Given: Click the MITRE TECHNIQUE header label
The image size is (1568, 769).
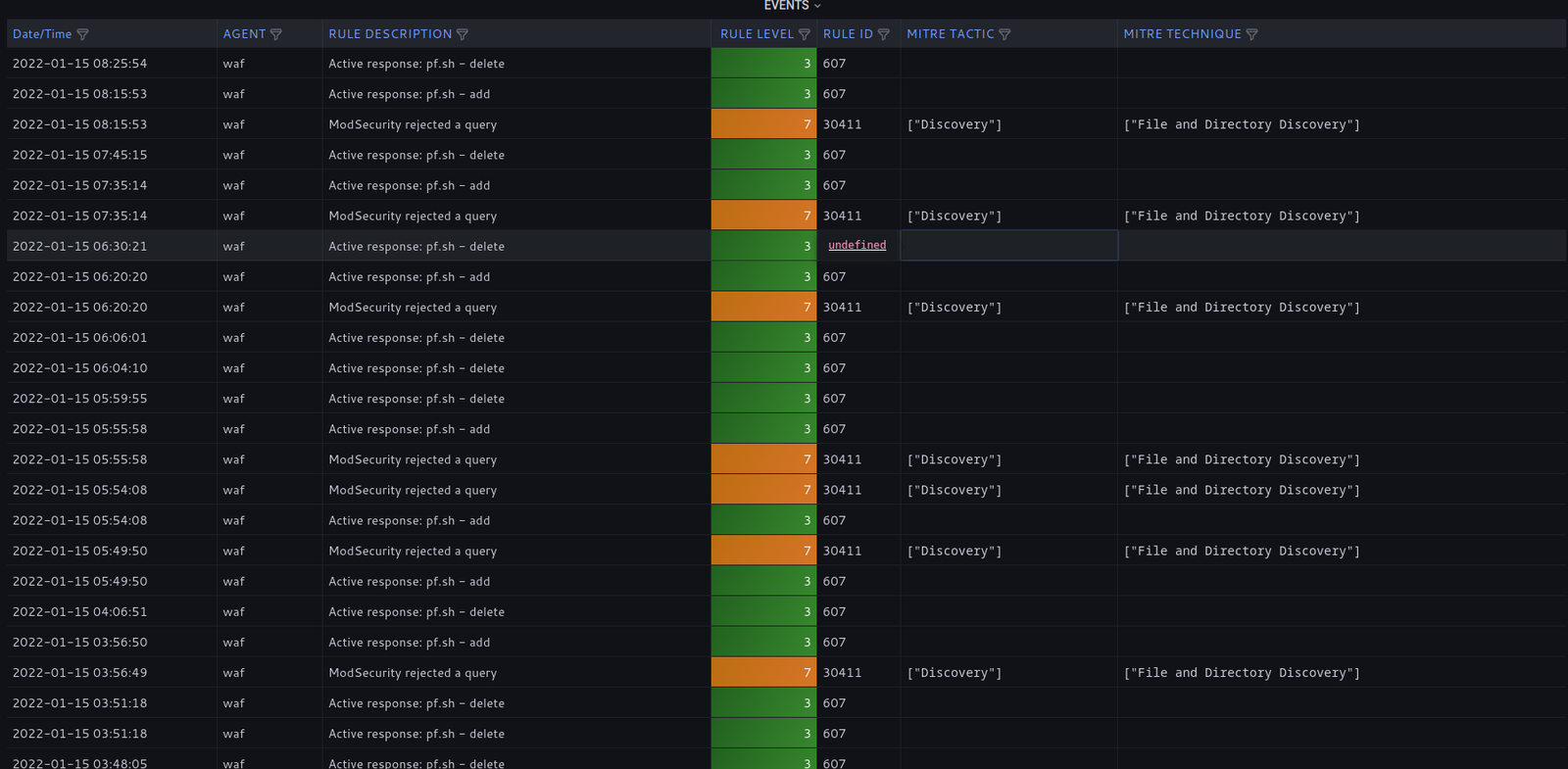Looking at the screenshot, I should [1182, 34].
